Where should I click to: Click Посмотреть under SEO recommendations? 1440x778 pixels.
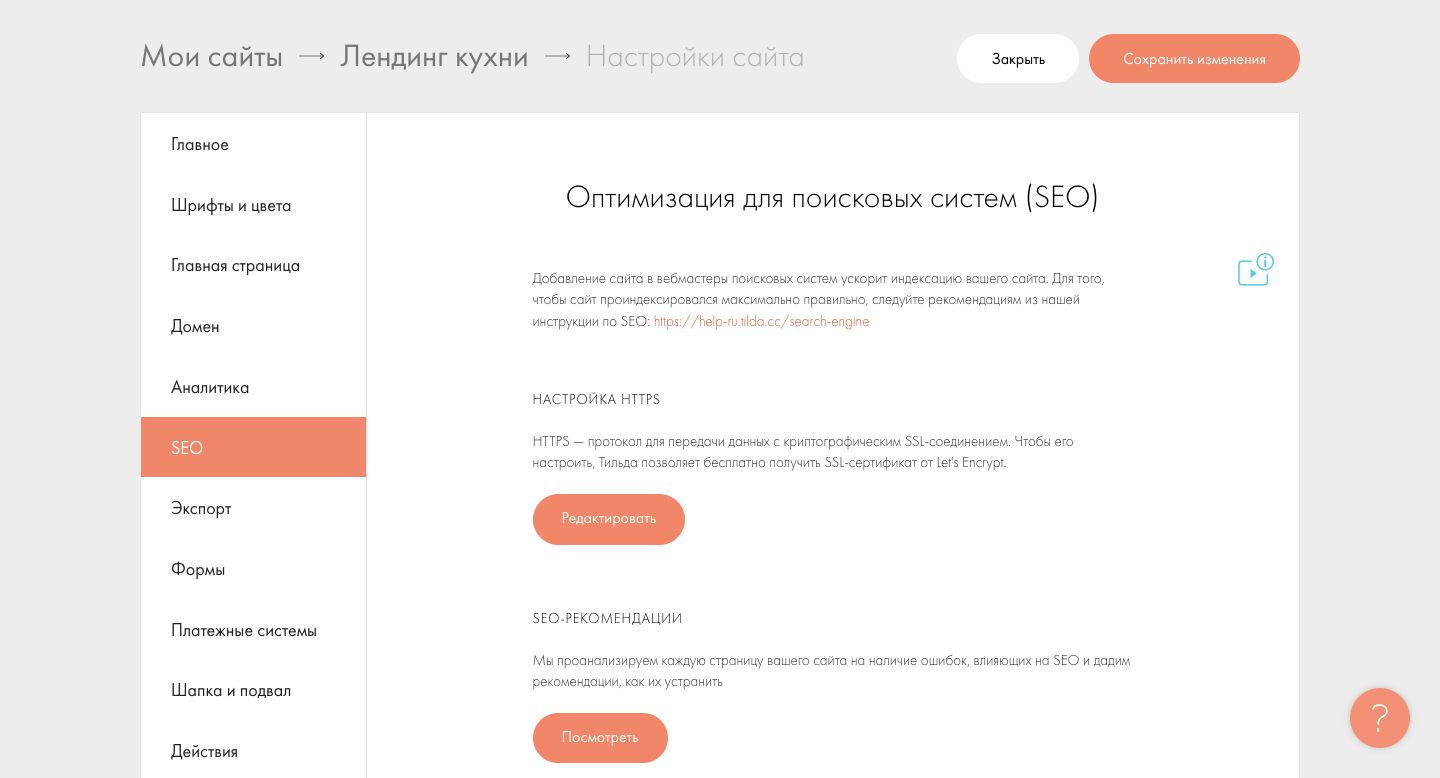(600, 738)
